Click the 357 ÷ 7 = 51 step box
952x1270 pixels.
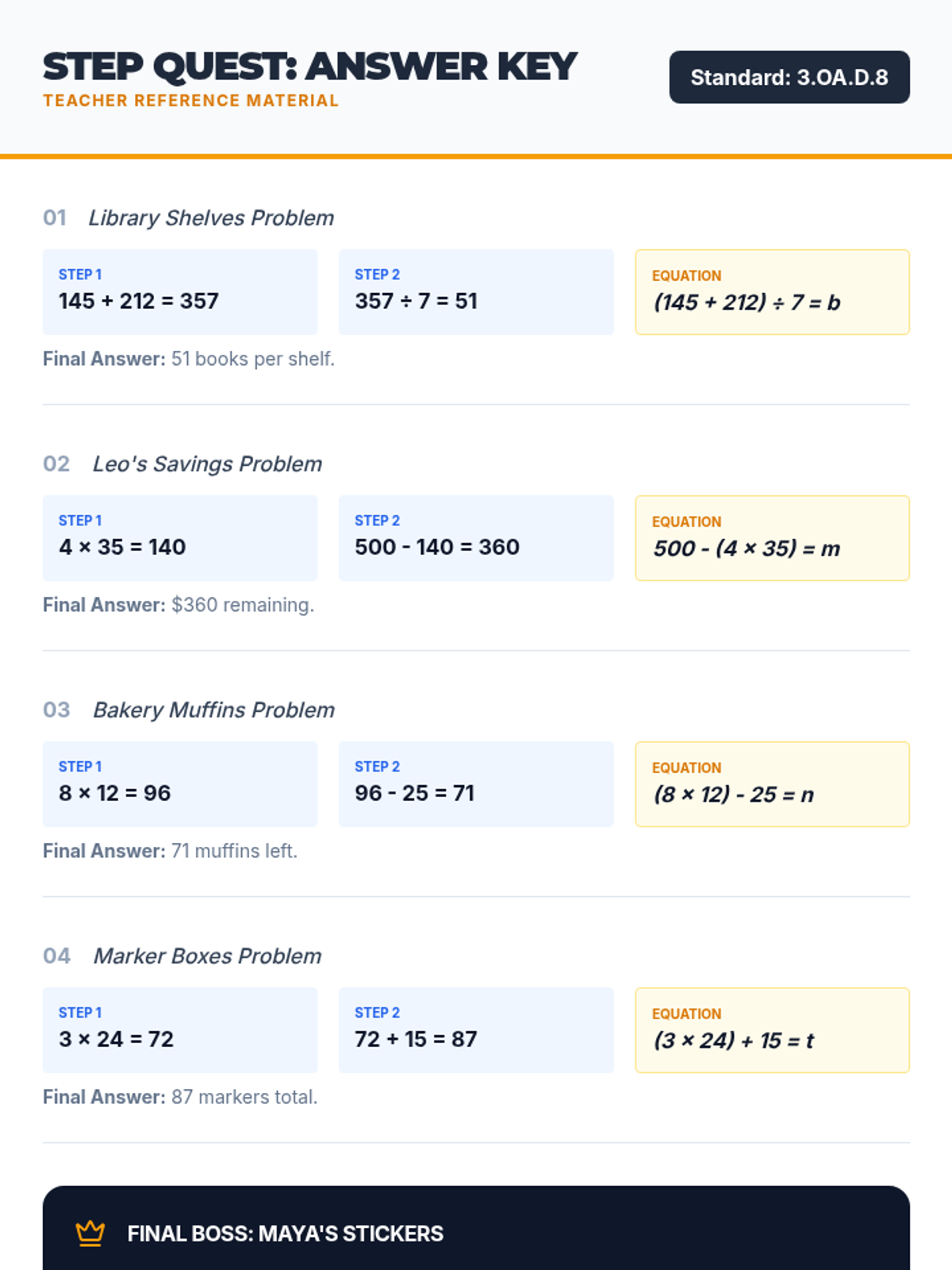(x=476, y=292)
